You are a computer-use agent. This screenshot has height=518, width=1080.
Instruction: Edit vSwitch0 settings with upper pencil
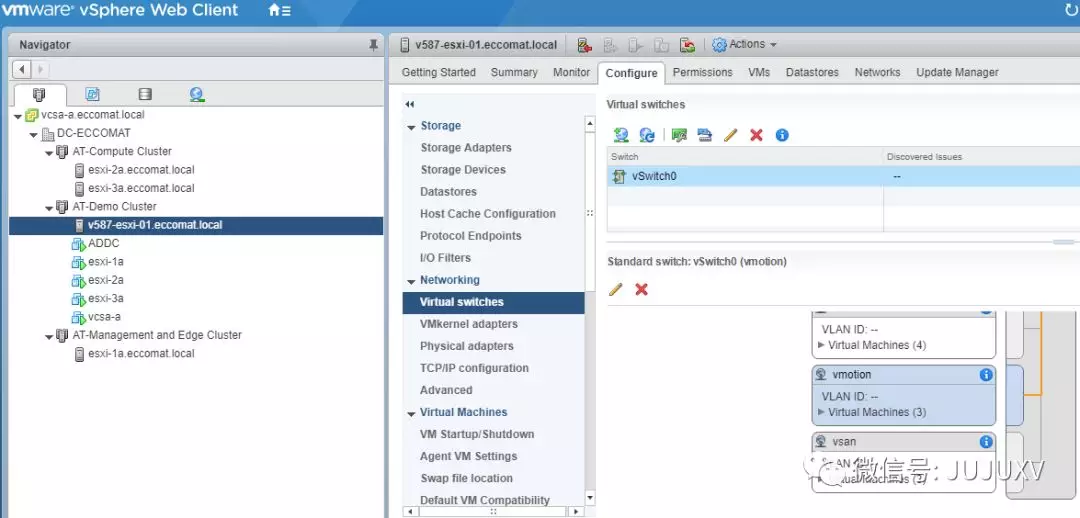[x=730, y=135]
